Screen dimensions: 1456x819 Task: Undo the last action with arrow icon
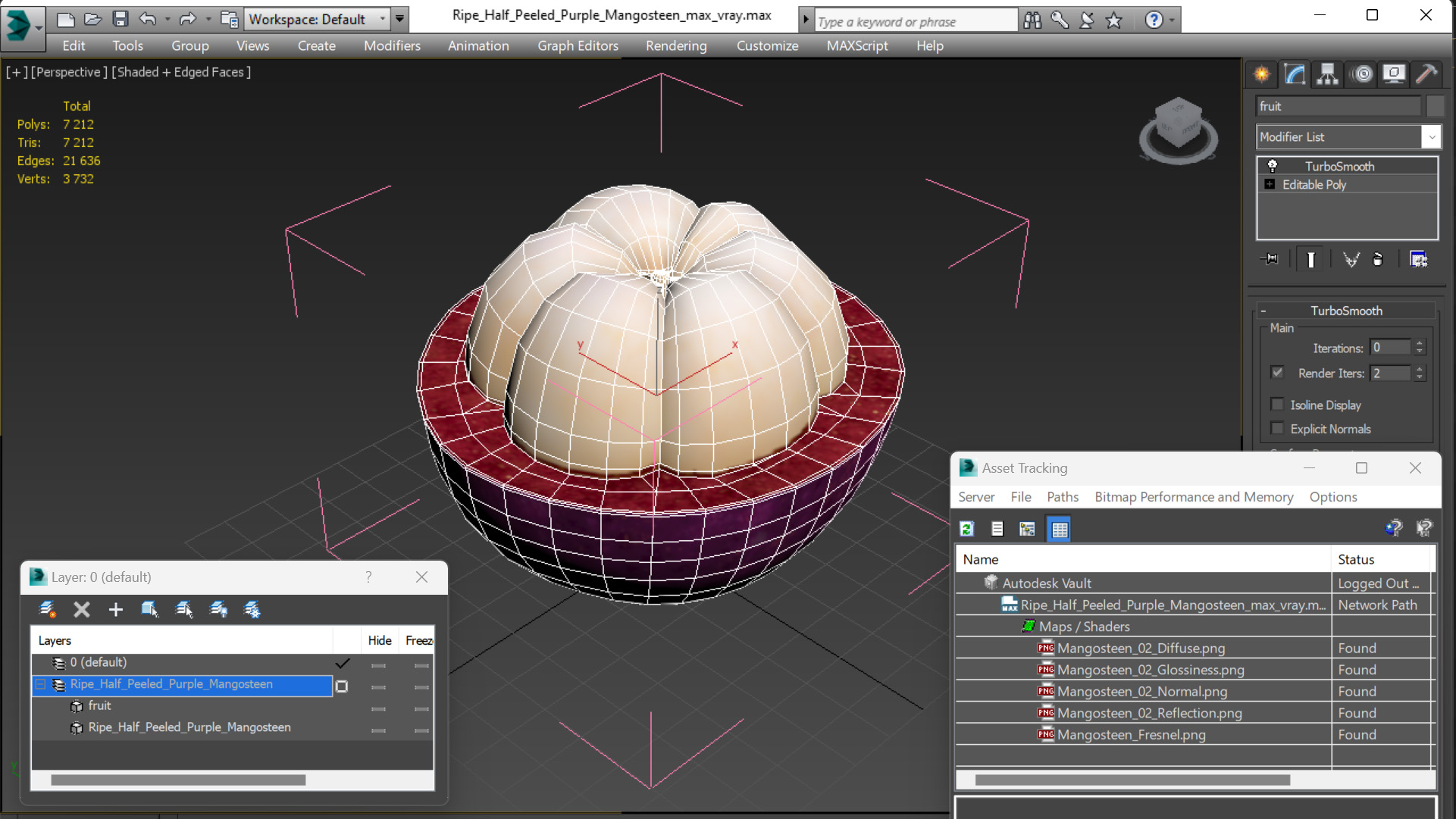[148, 19]
